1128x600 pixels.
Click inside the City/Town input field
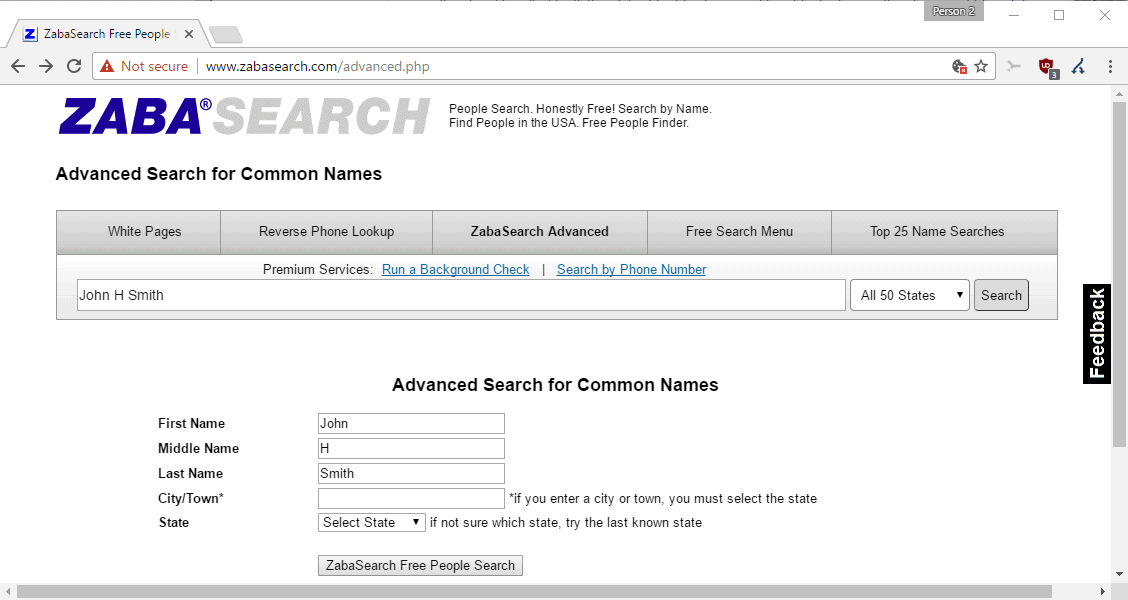tap(410, 497)
